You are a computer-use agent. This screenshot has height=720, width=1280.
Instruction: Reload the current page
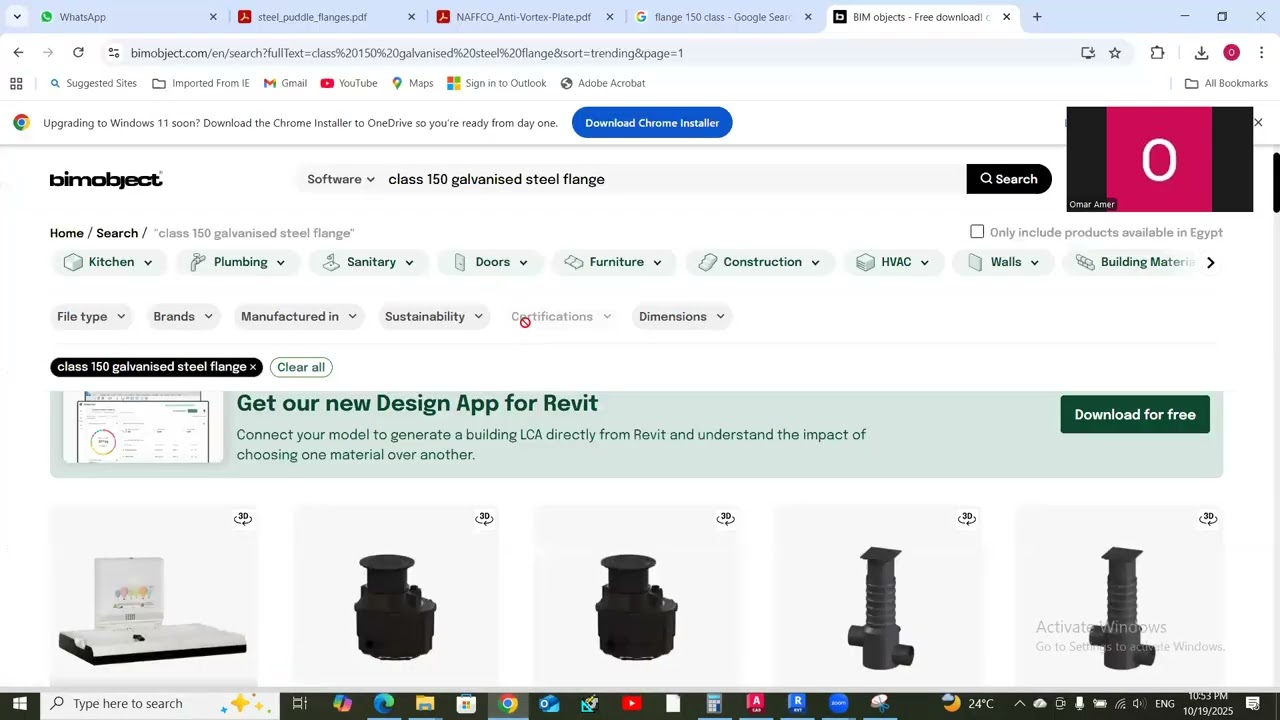point(78,53)
